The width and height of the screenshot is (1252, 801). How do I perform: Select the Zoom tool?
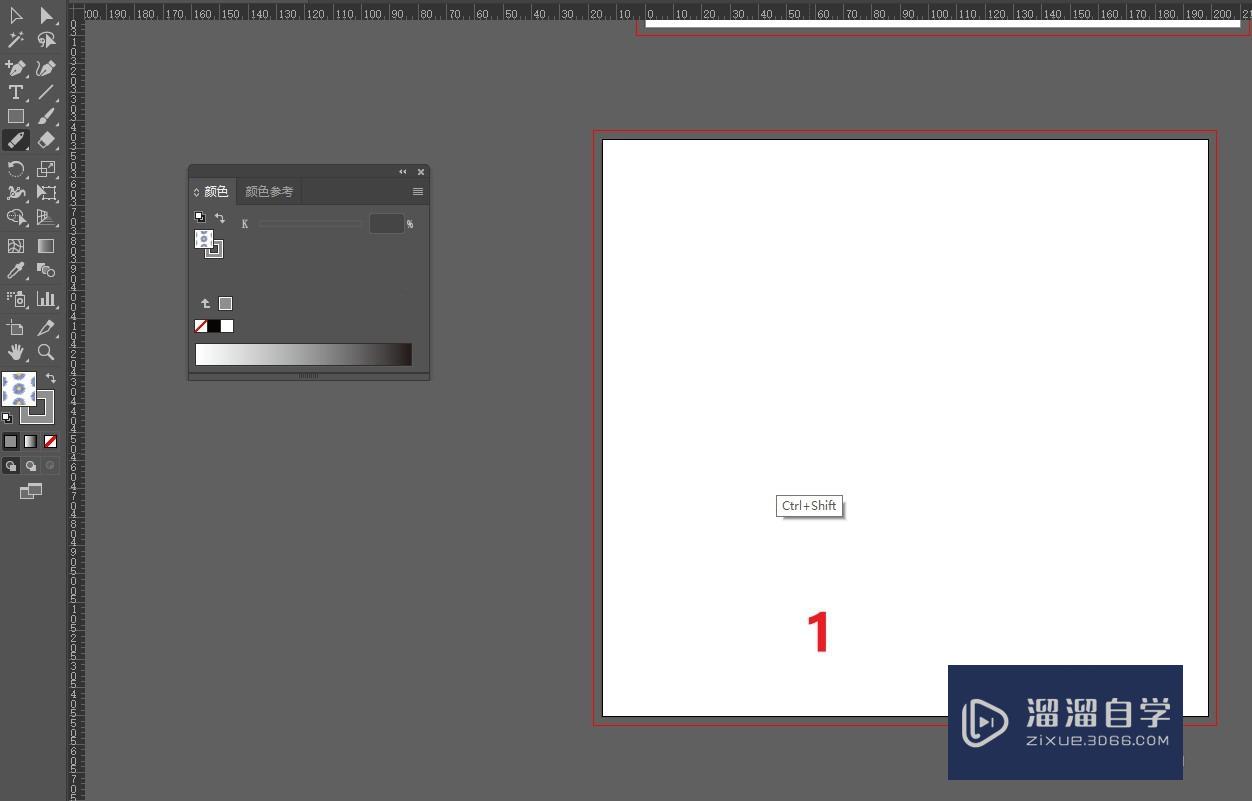[x=46, y=352]
